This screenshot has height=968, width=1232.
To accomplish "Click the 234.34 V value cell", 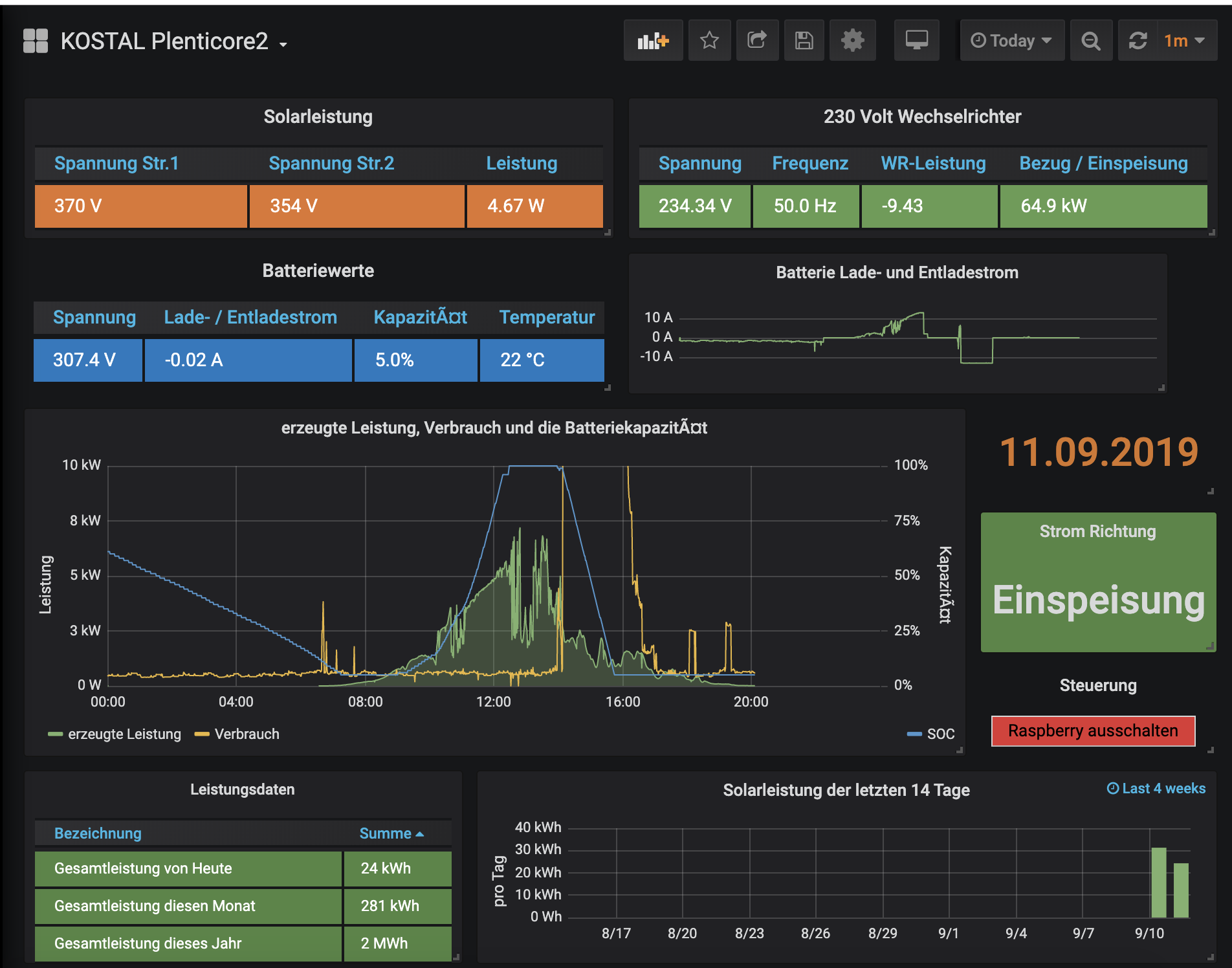I will (x=694, y=206).
